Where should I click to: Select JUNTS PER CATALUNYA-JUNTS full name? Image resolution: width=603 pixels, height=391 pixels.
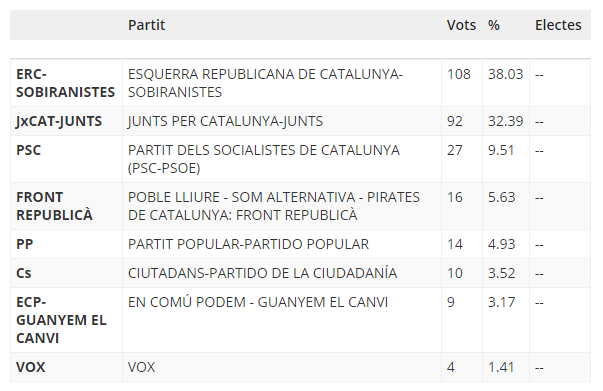[x=225, y=121]
